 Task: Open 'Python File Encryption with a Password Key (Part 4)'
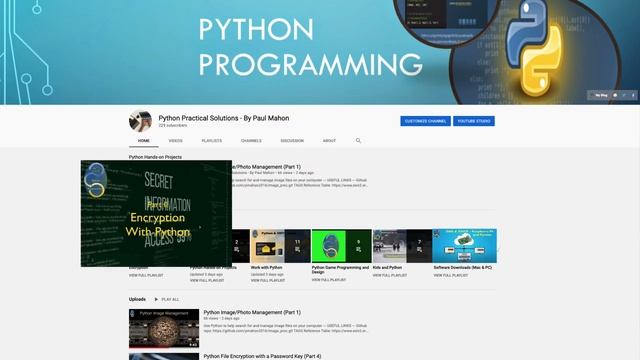262,356
